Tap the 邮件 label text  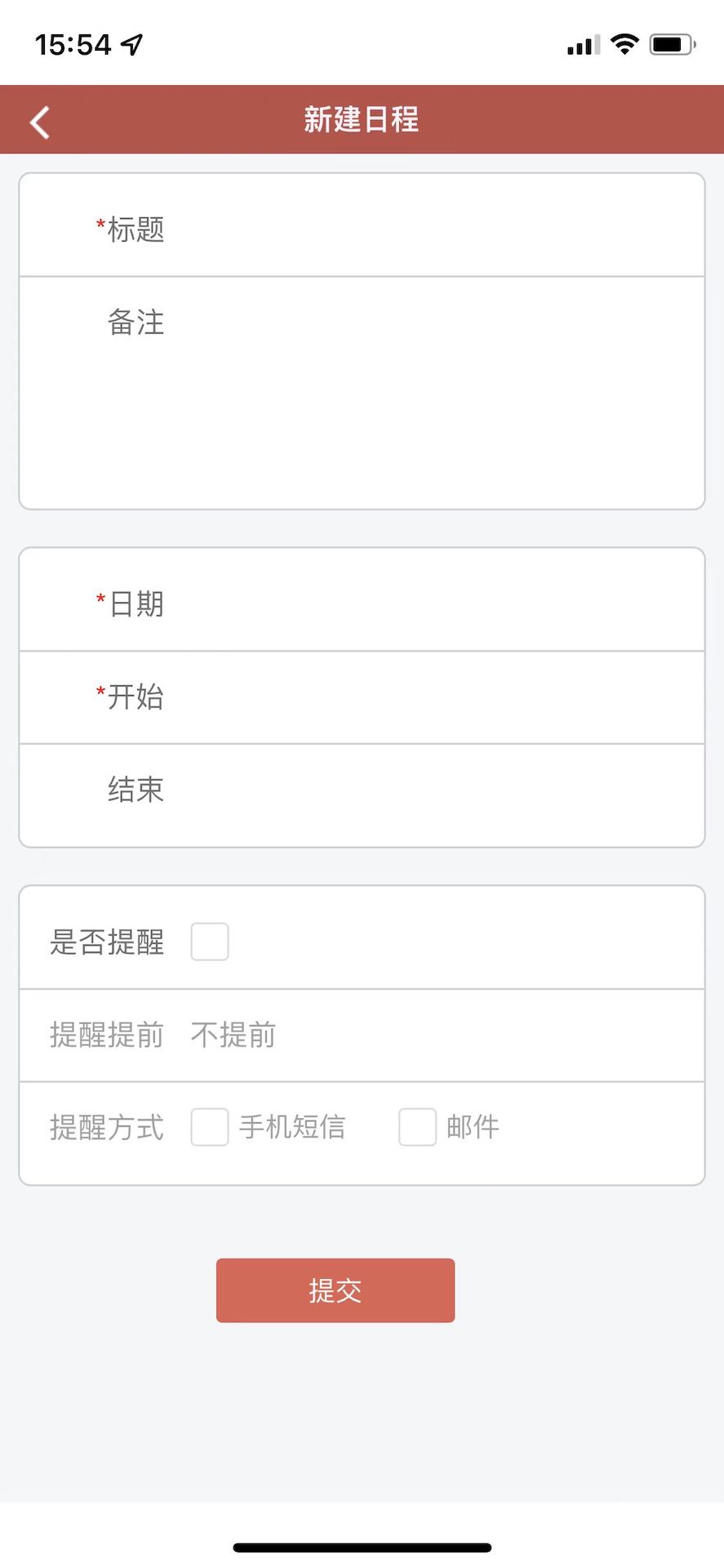point(473,1127)
